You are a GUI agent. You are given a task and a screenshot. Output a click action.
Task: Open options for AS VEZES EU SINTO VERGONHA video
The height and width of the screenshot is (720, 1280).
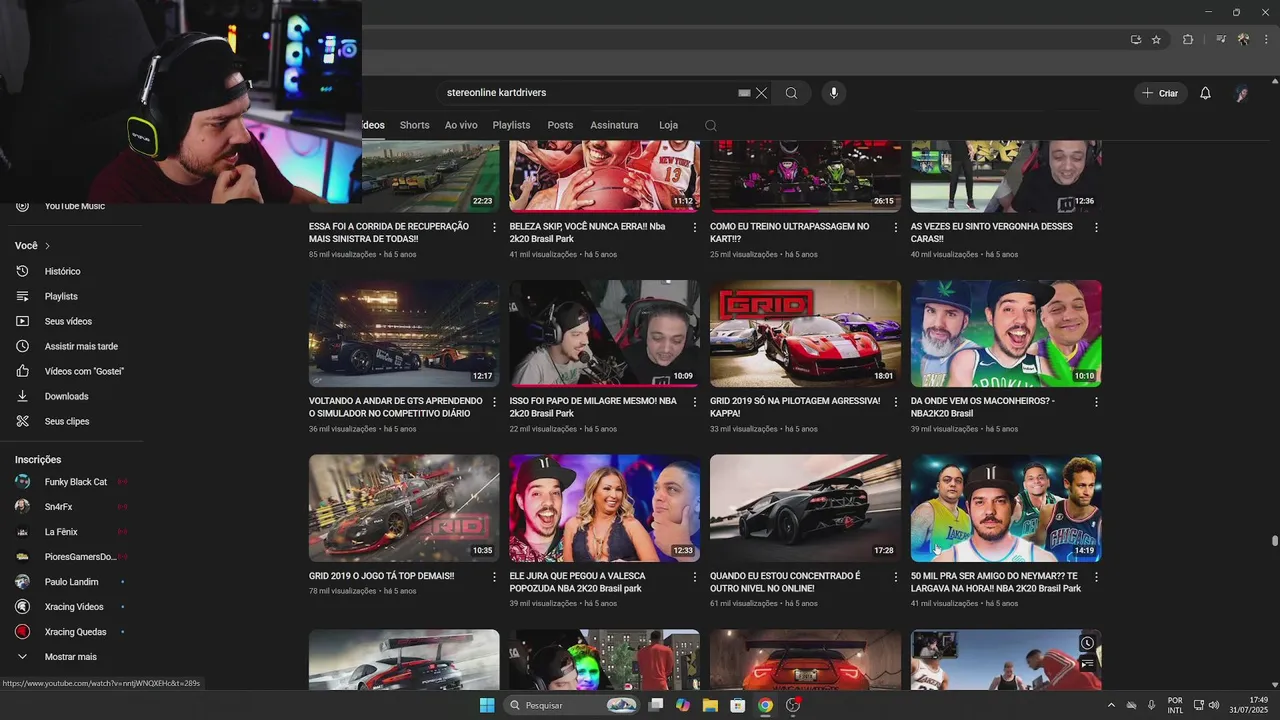click(x=1096, y=227)
